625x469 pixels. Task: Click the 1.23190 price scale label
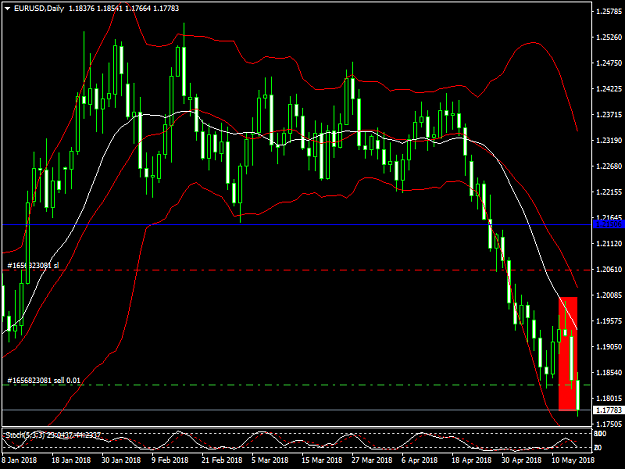609,140
